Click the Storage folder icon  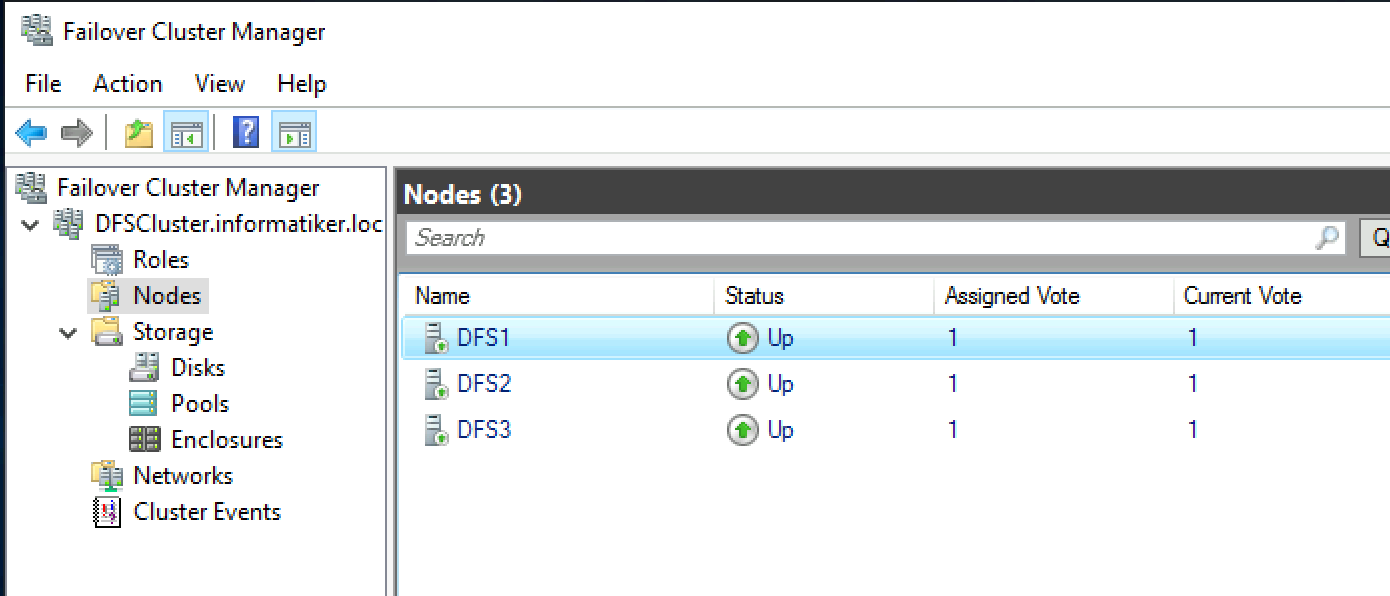(107, 332)
